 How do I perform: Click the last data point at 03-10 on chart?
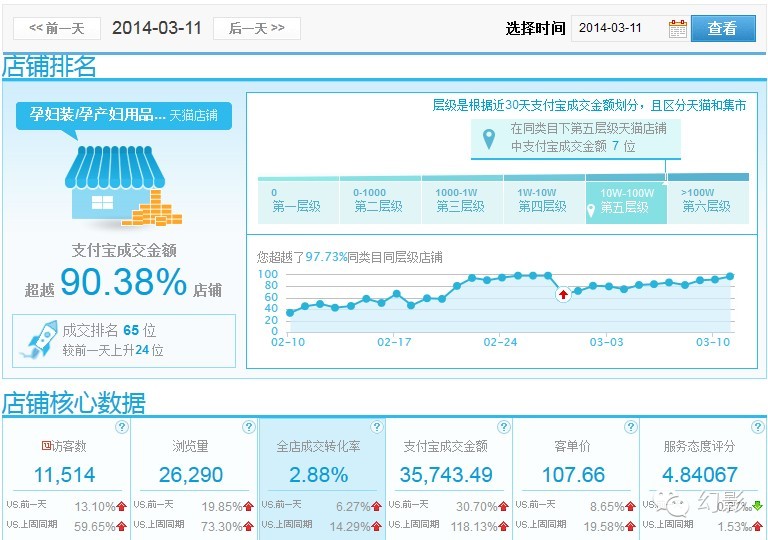click(x=730, y=276)
